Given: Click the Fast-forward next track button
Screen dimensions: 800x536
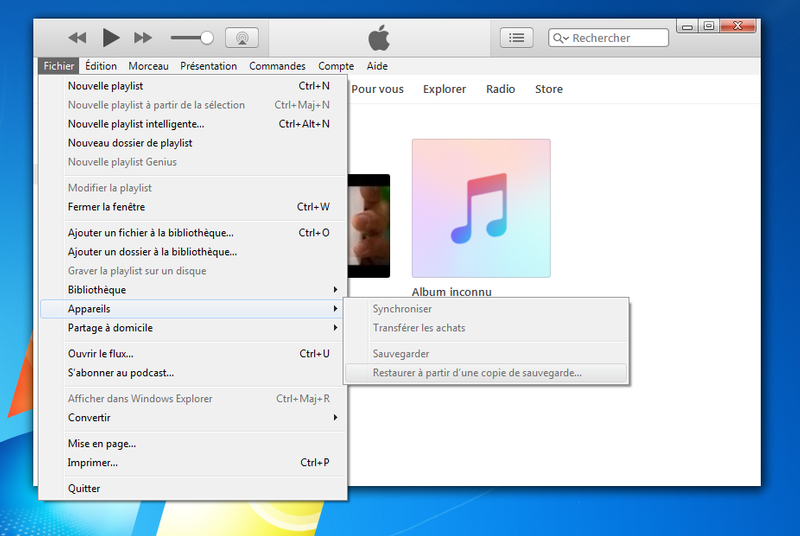Looking at the screenshot, I should pos(143,38).
